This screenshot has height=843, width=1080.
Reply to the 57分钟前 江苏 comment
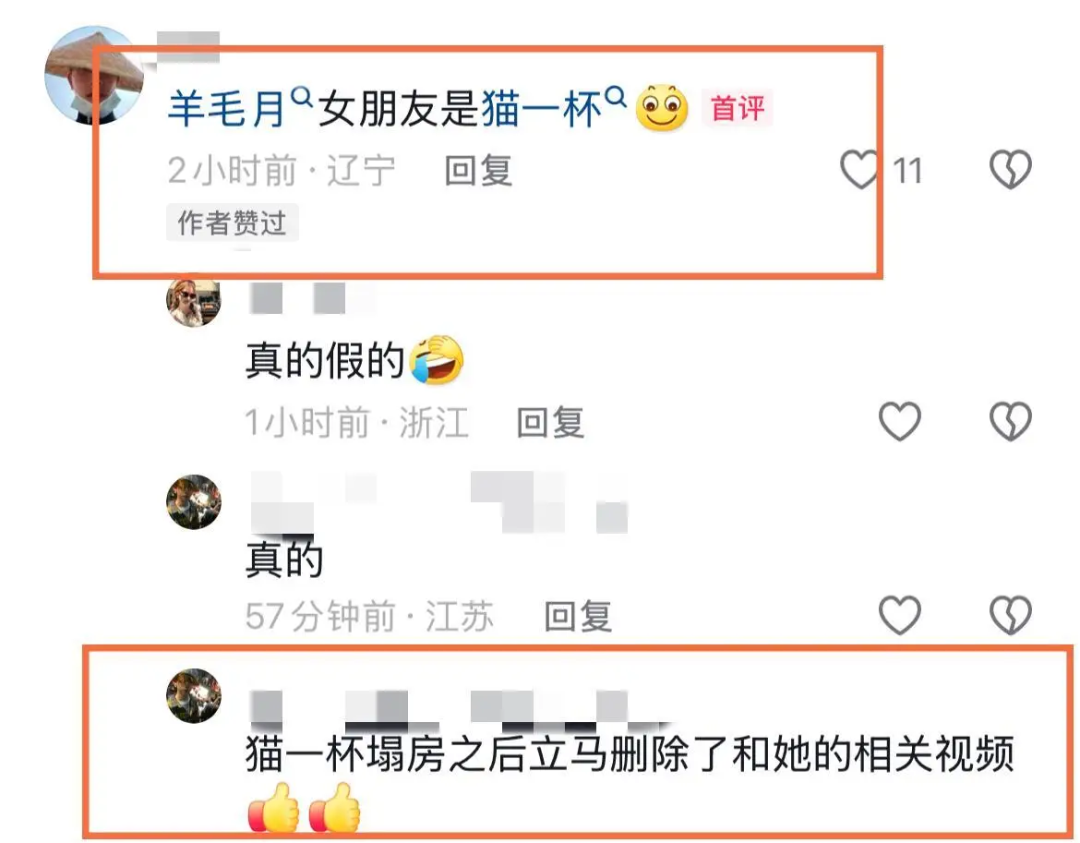tap(579, 616)
